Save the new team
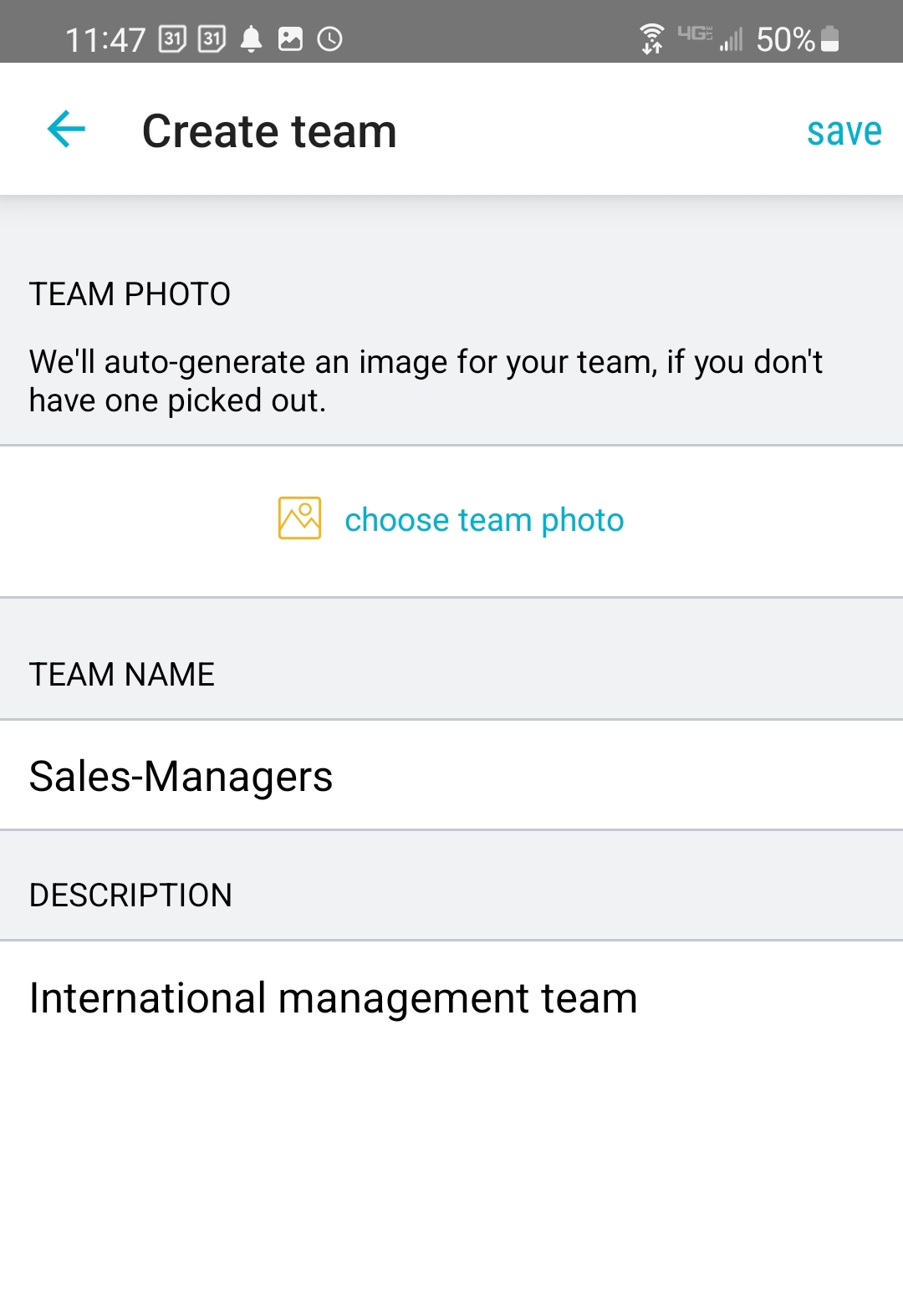903x1316 pixels. tap(844, 131)
